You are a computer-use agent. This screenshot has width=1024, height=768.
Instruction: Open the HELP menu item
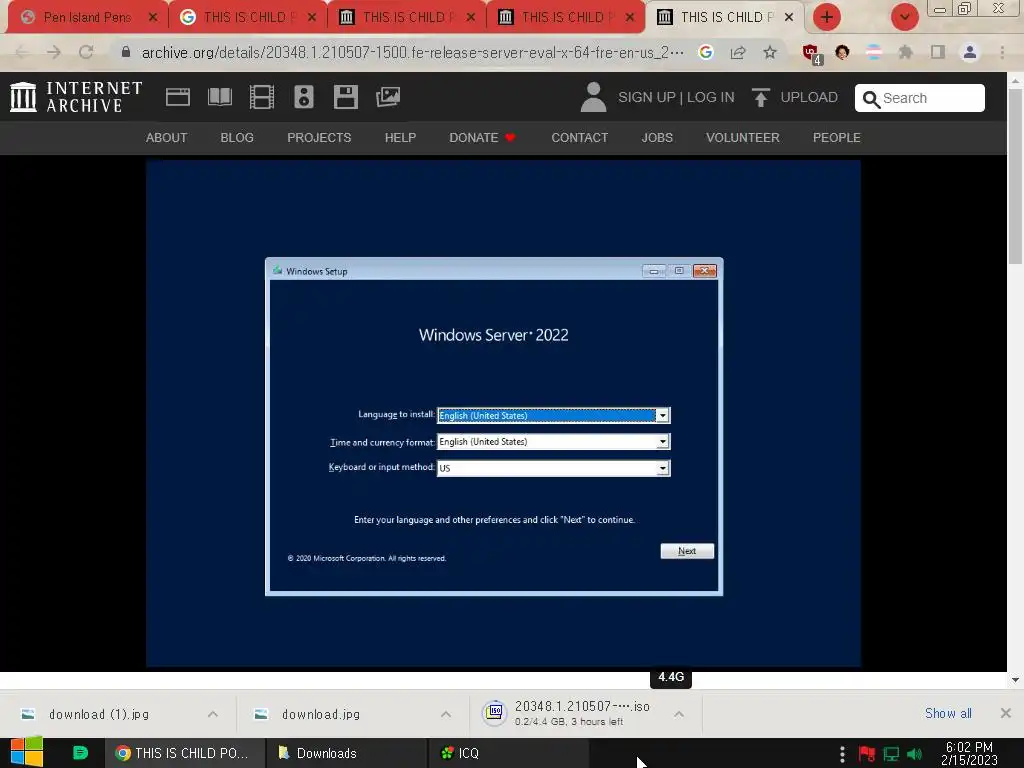[400, 138]
